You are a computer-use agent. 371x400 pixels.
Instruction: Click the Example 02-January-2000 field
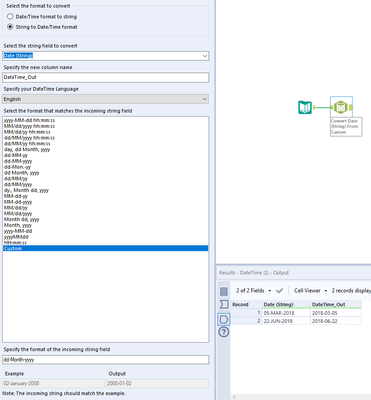pyautogui.click(x=53, y=383)
